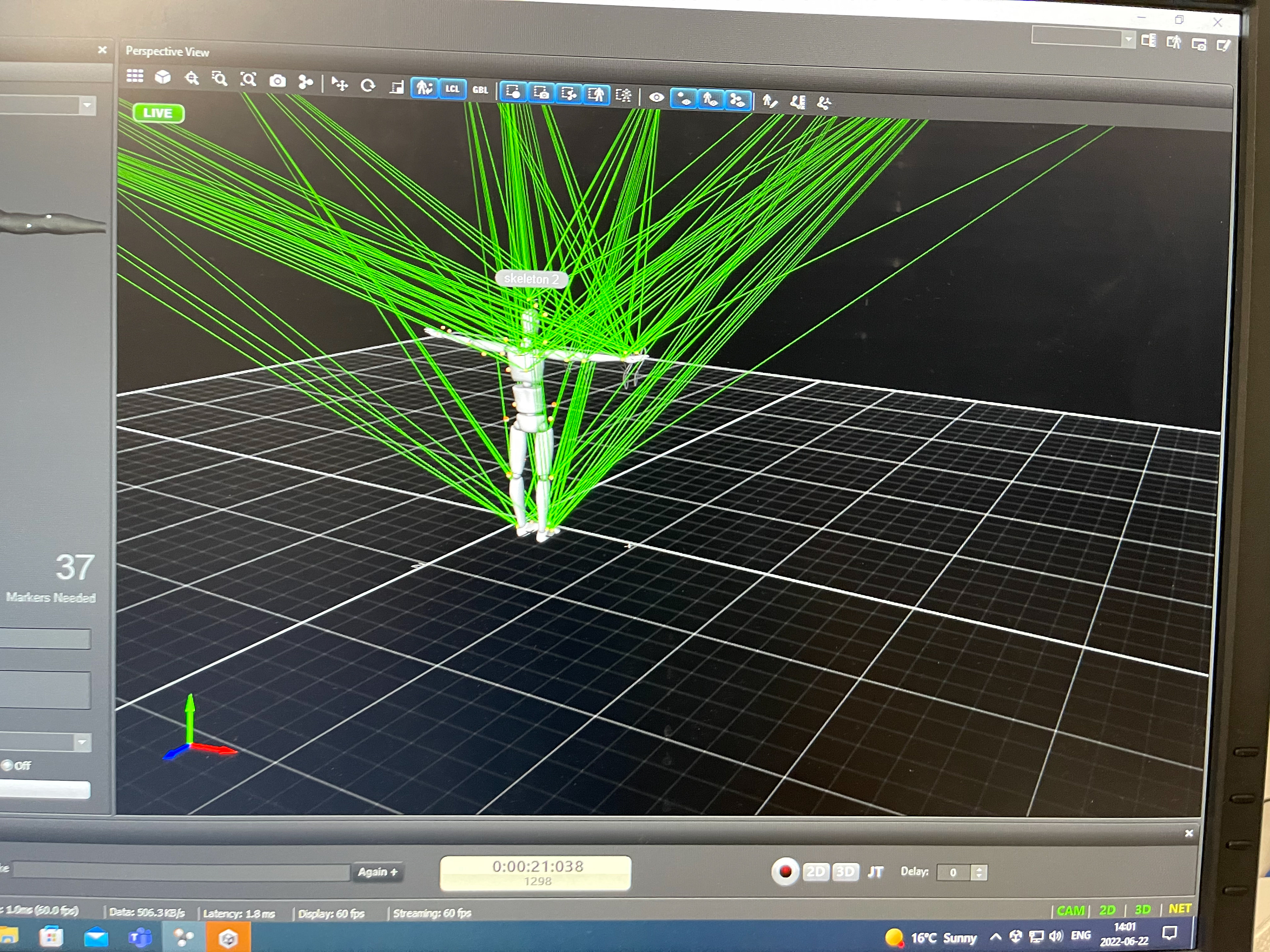Screen dimensions: 1270x952
Task: Click the 3D status indicator in status bar
Action: (x=1143, y=909)
